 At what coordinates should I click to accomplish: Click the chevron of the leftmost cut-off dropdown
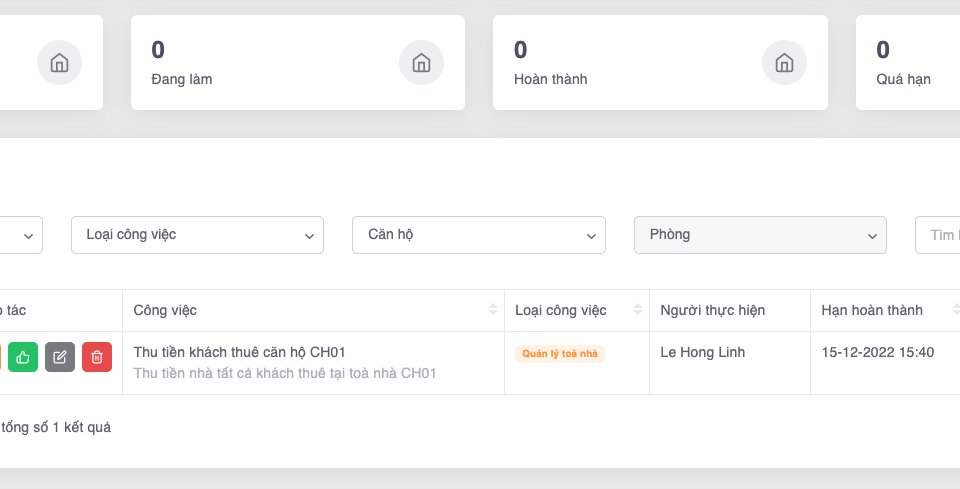pyautogui.click(x=28, y=235)
